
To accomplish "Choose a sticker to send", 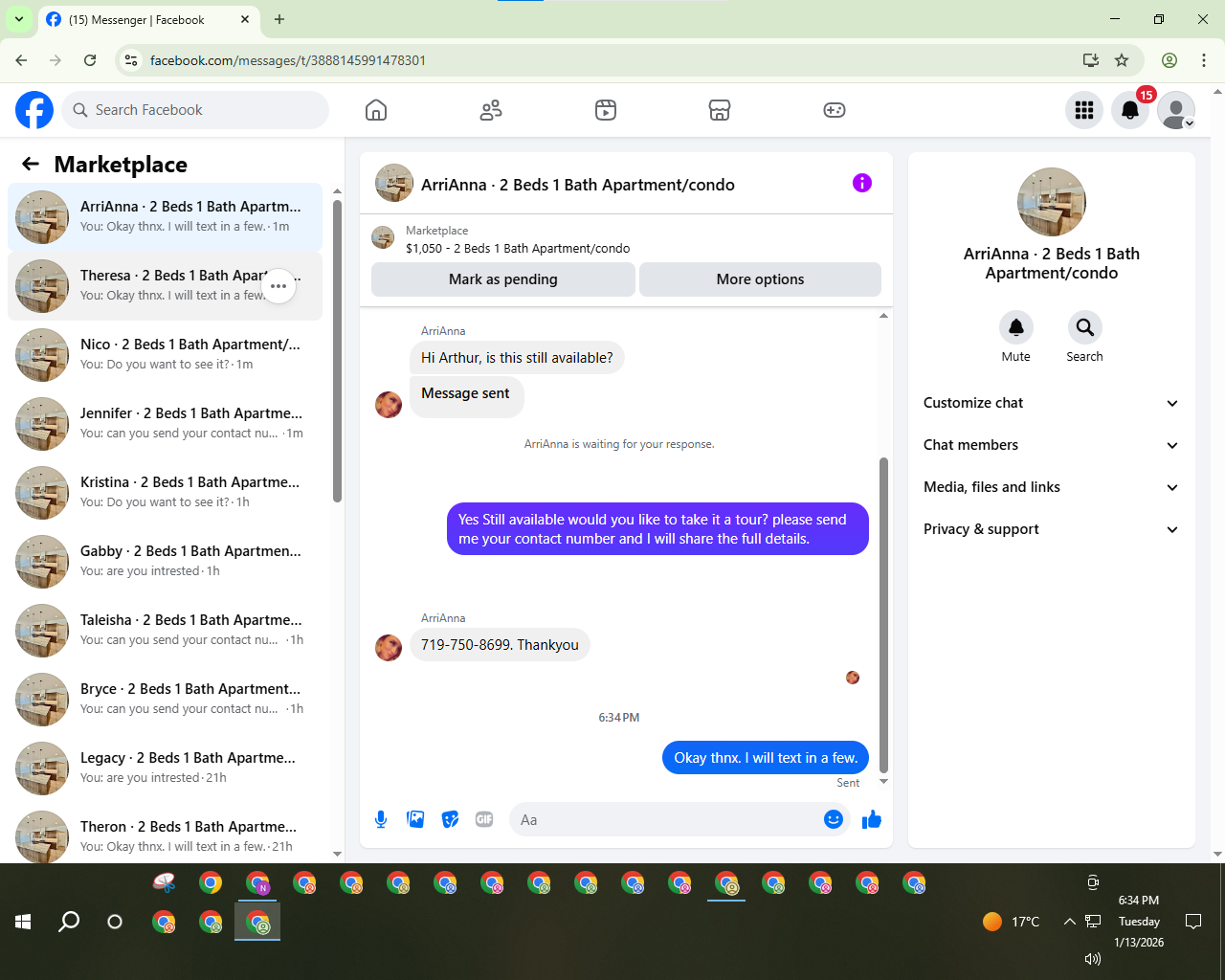I will (450, 819).
